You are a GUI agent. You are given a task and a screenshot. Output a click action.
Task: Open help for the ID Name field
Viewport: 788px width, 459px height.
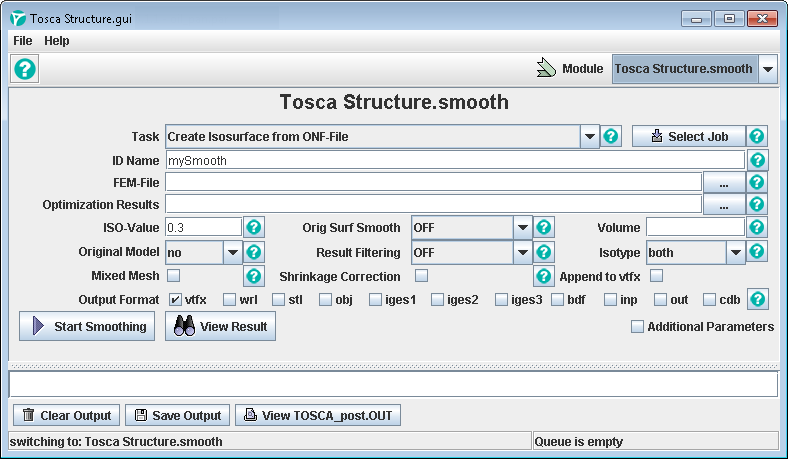757,160
